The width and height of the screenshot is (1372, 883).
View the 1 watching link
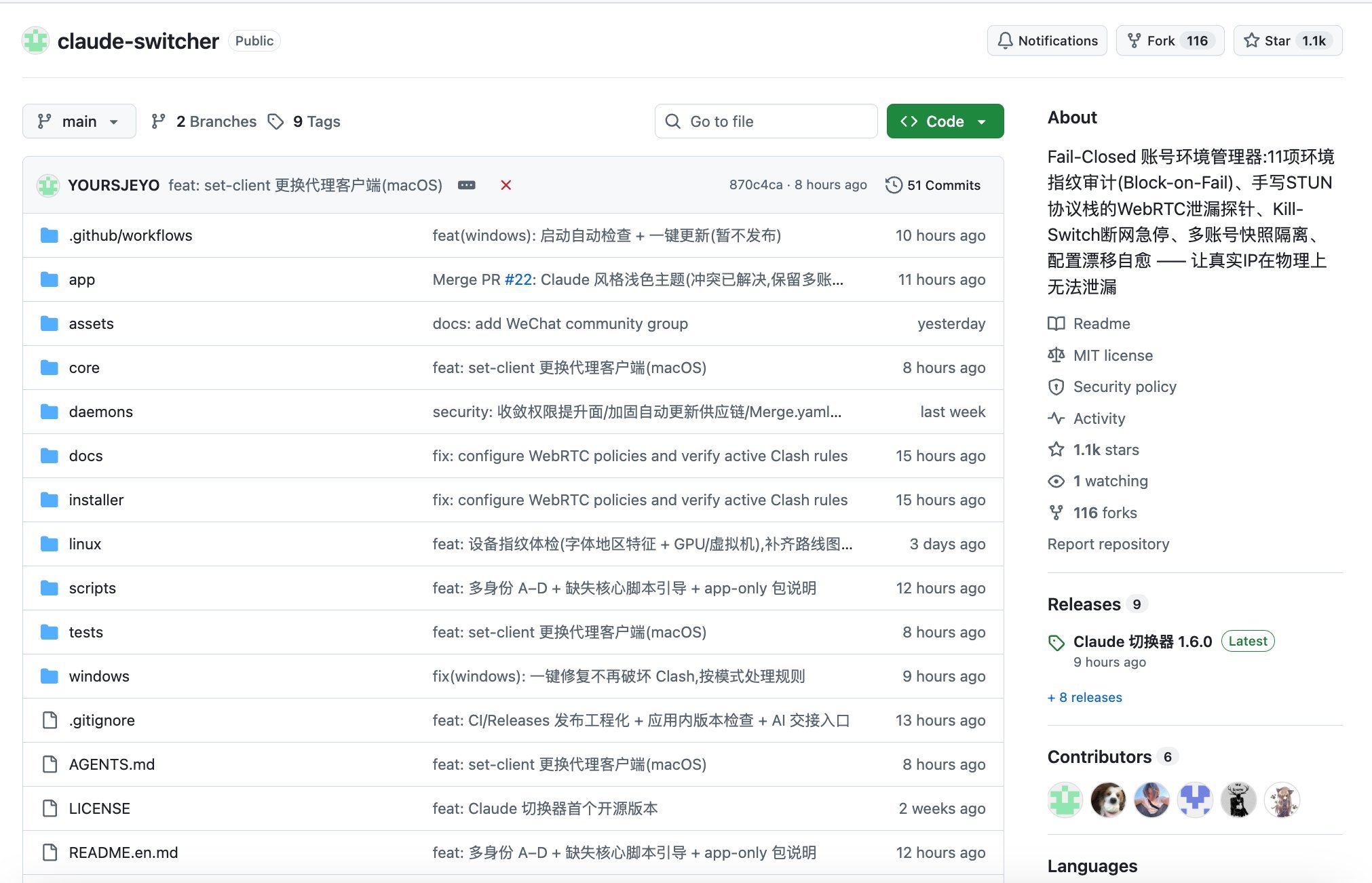click(1098, 481)
